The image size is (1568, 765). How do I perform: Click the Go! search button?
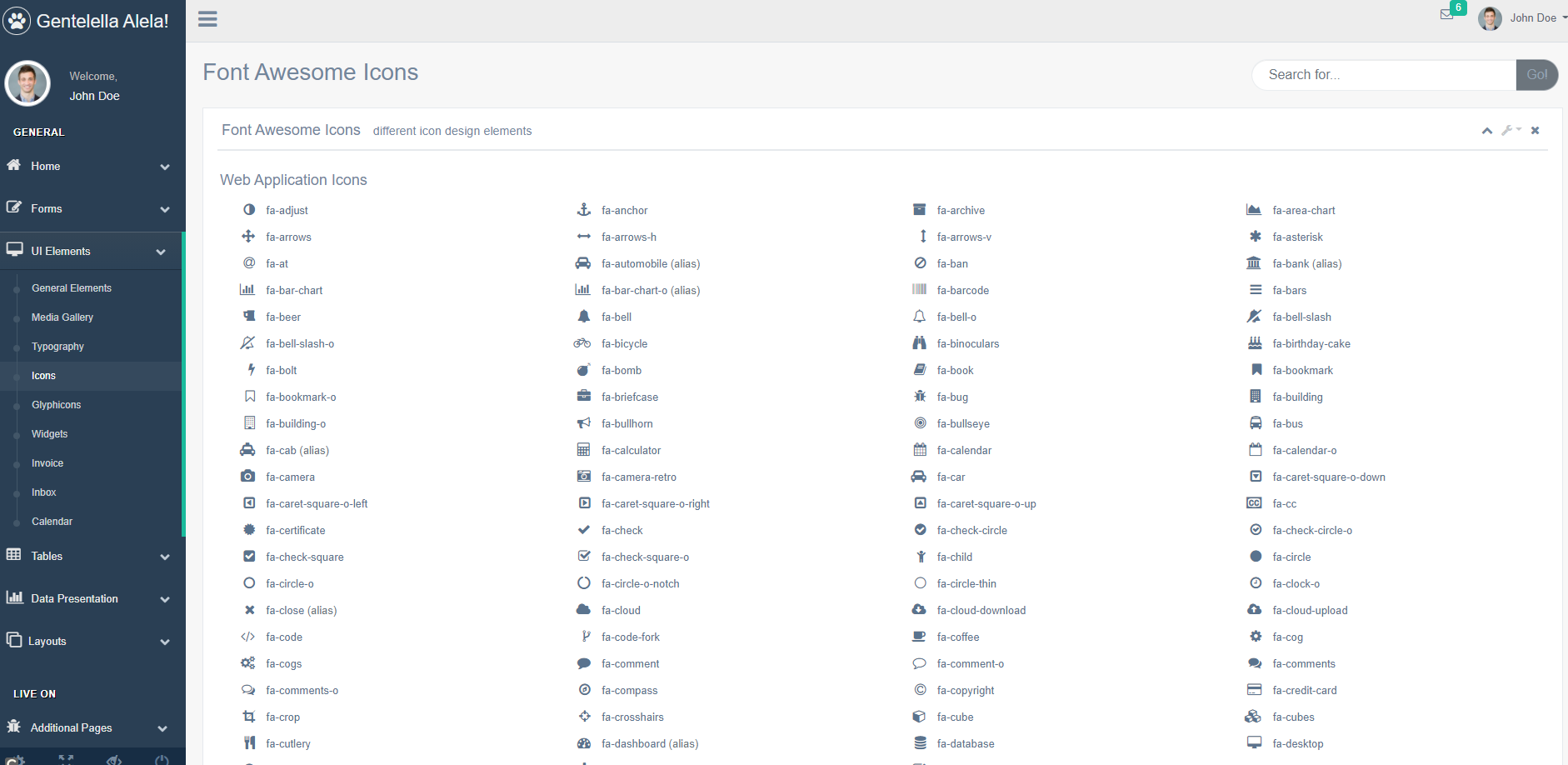point(1537,75)
